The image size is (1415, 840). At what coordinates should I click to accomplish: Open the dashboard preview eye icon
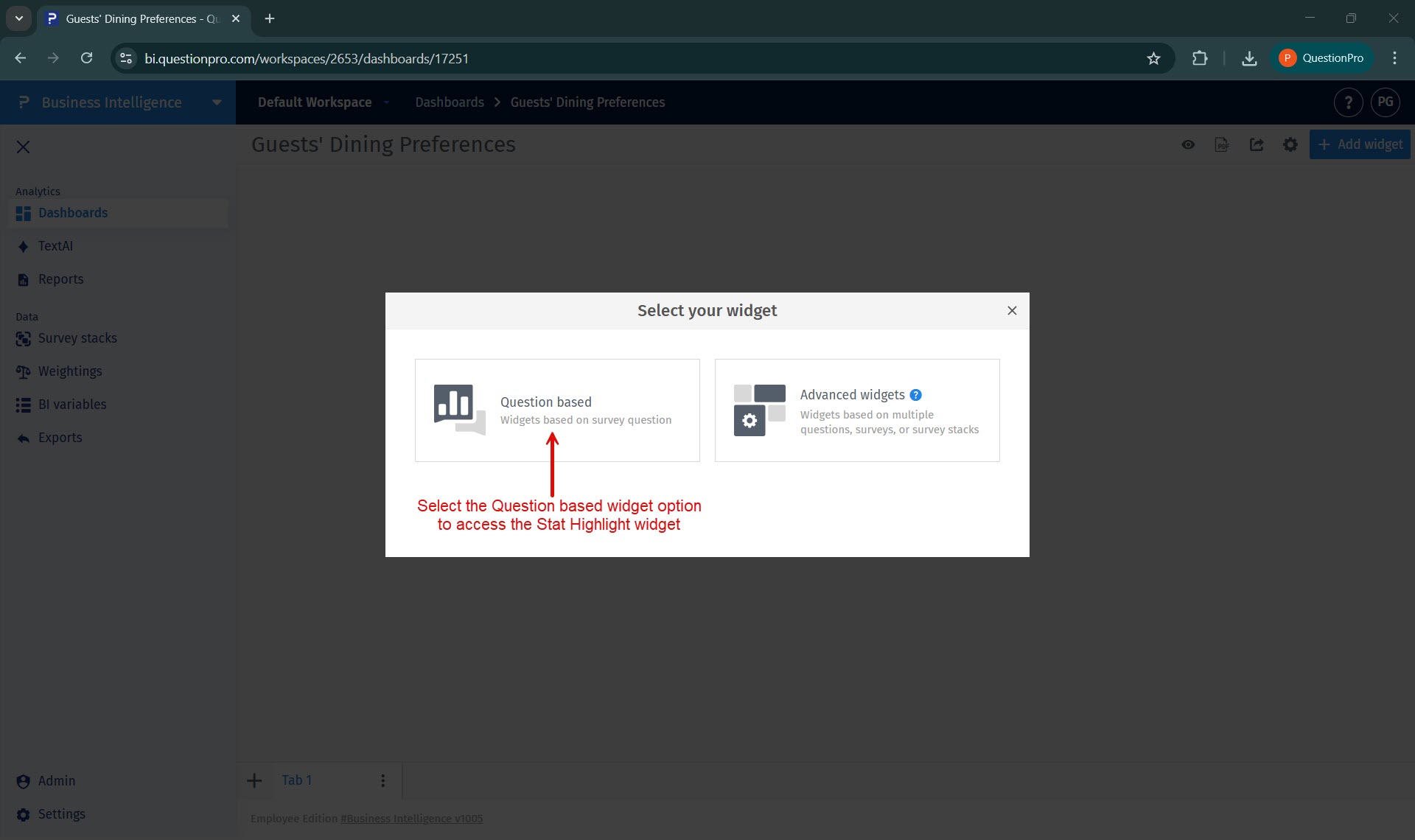click(1188, 144)
